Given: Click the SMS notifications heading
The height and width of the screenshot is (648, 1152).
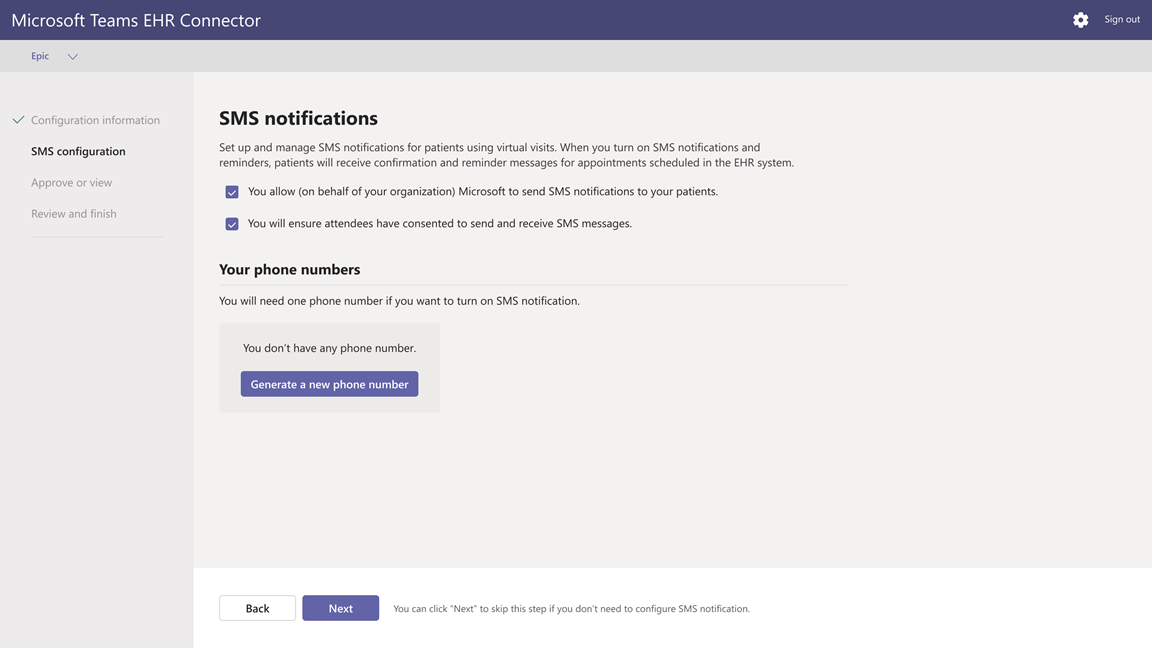Looking at the screenshot, I should coord(298,118).
